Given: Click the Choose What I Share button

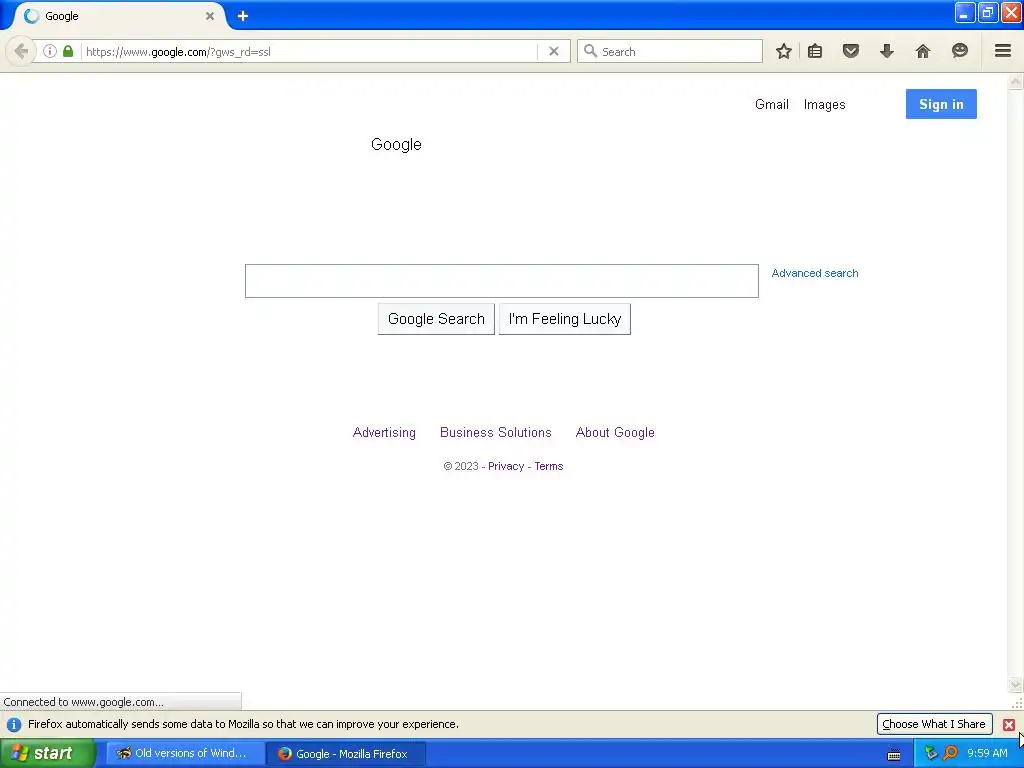Looking at the screenshot, I should pos(934,724).
